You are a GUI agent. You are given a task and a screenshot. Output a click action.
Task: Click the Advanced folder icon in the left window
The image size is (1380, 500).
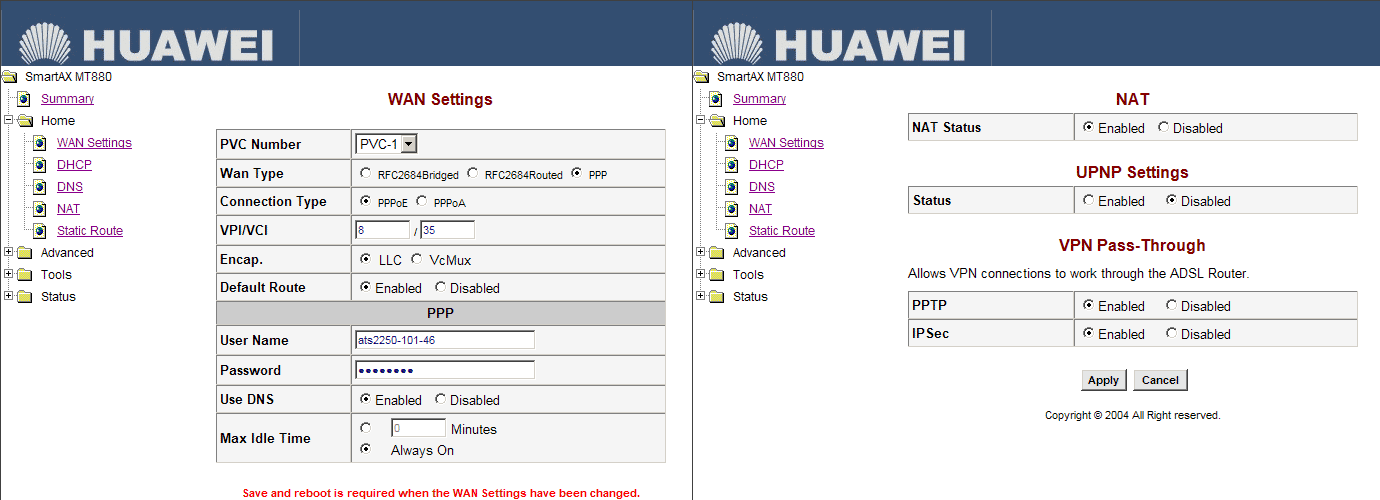(25, 253)
